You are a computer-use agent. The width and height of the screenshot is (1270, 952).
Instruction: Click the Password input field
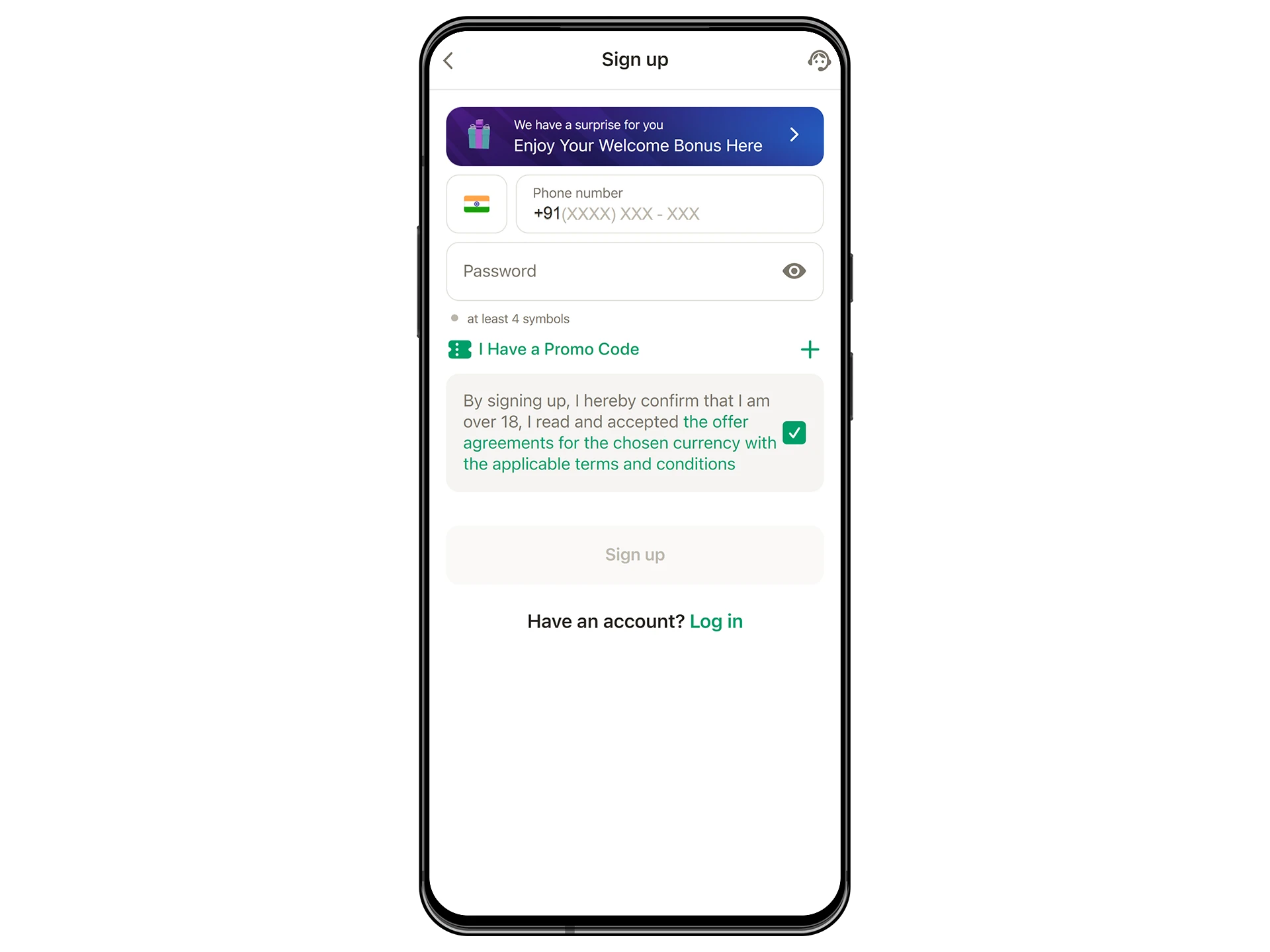click(x=634, y=270)
